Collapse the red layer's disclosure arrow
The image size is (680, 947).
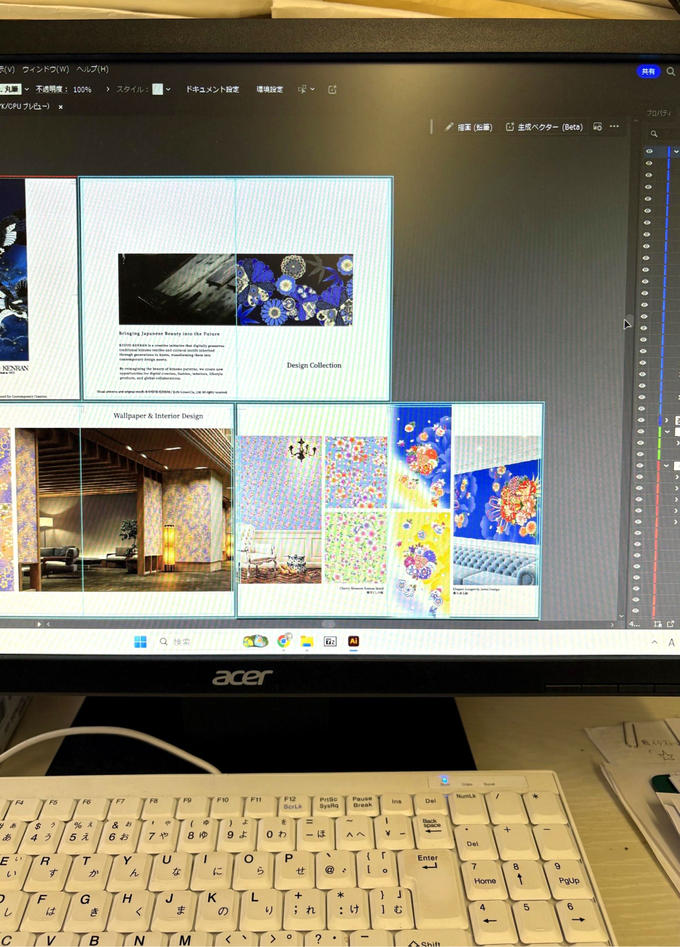pos(667,466)
